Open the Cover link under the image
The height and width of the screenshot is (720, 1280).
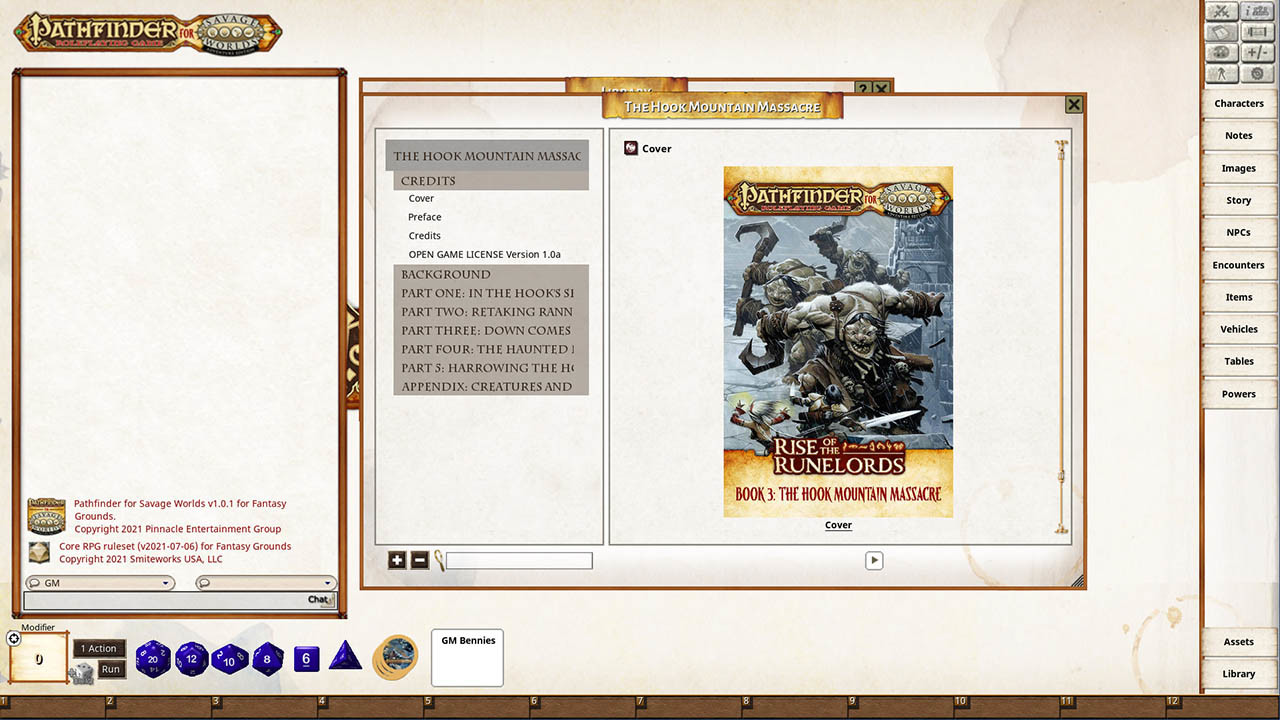(x=838, y=524)
